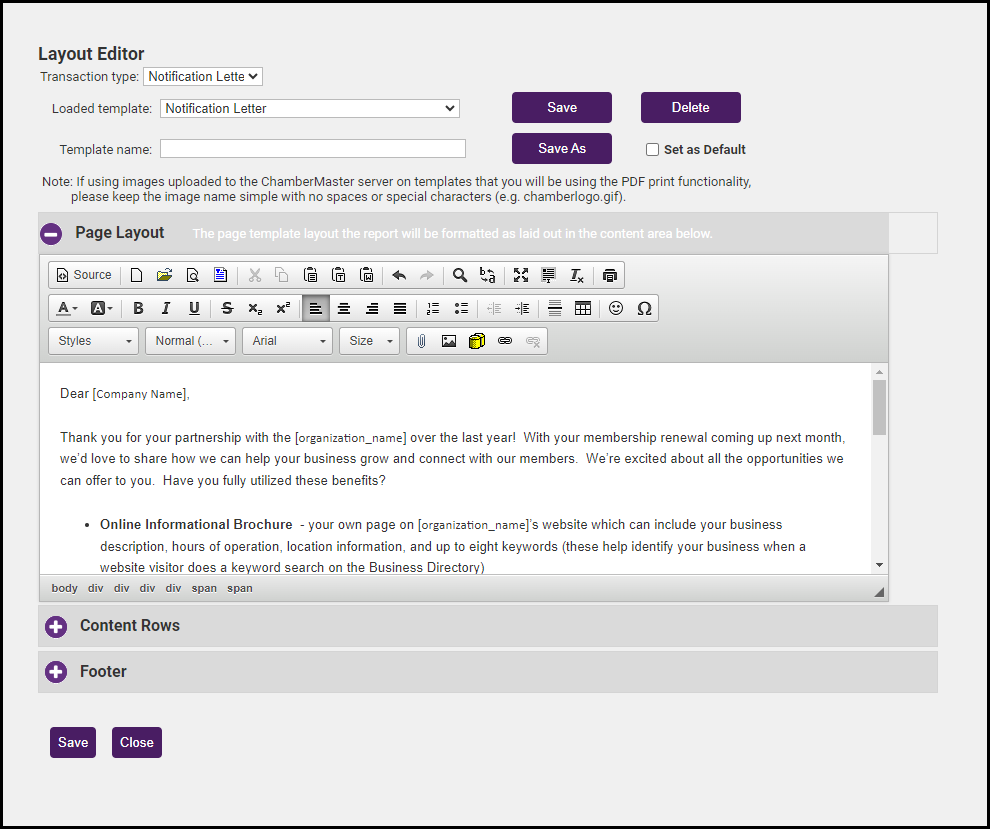Open the background color dropdown
This screenshot has height=829, width=990.
point(101,308)
